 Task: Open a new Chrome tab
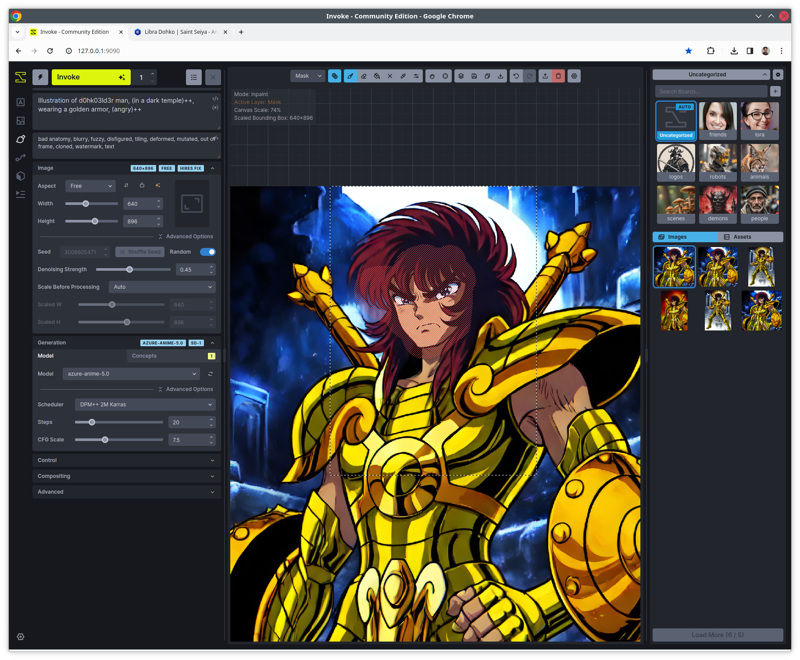(241, 32)
